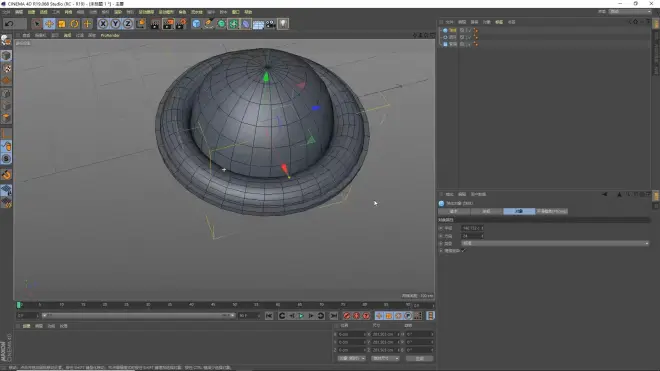
Task: Select the Live Selection arrow tool
Action: [37, 24]
